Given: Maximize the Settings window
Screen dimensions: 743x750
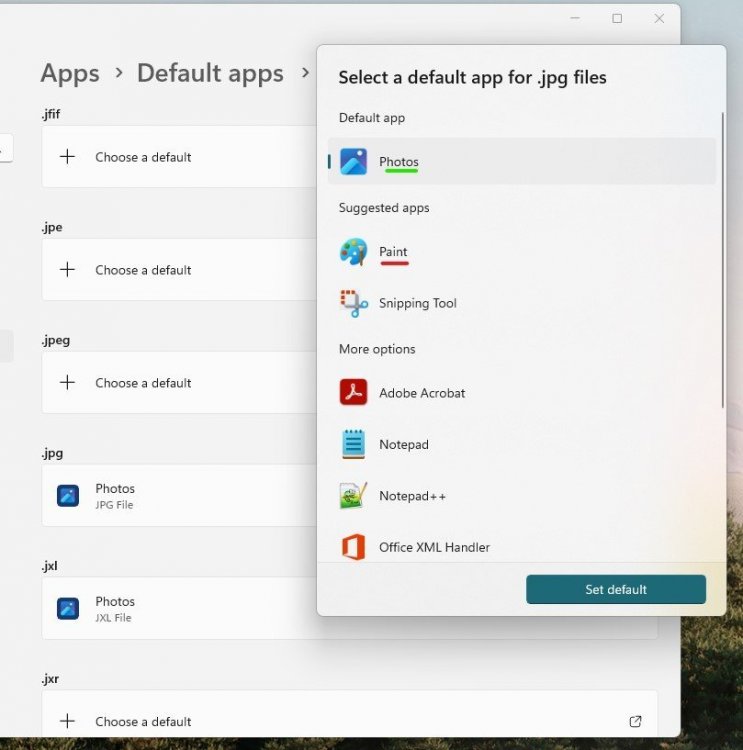Looking at the screenshot, I should click(x=617, y=18).
